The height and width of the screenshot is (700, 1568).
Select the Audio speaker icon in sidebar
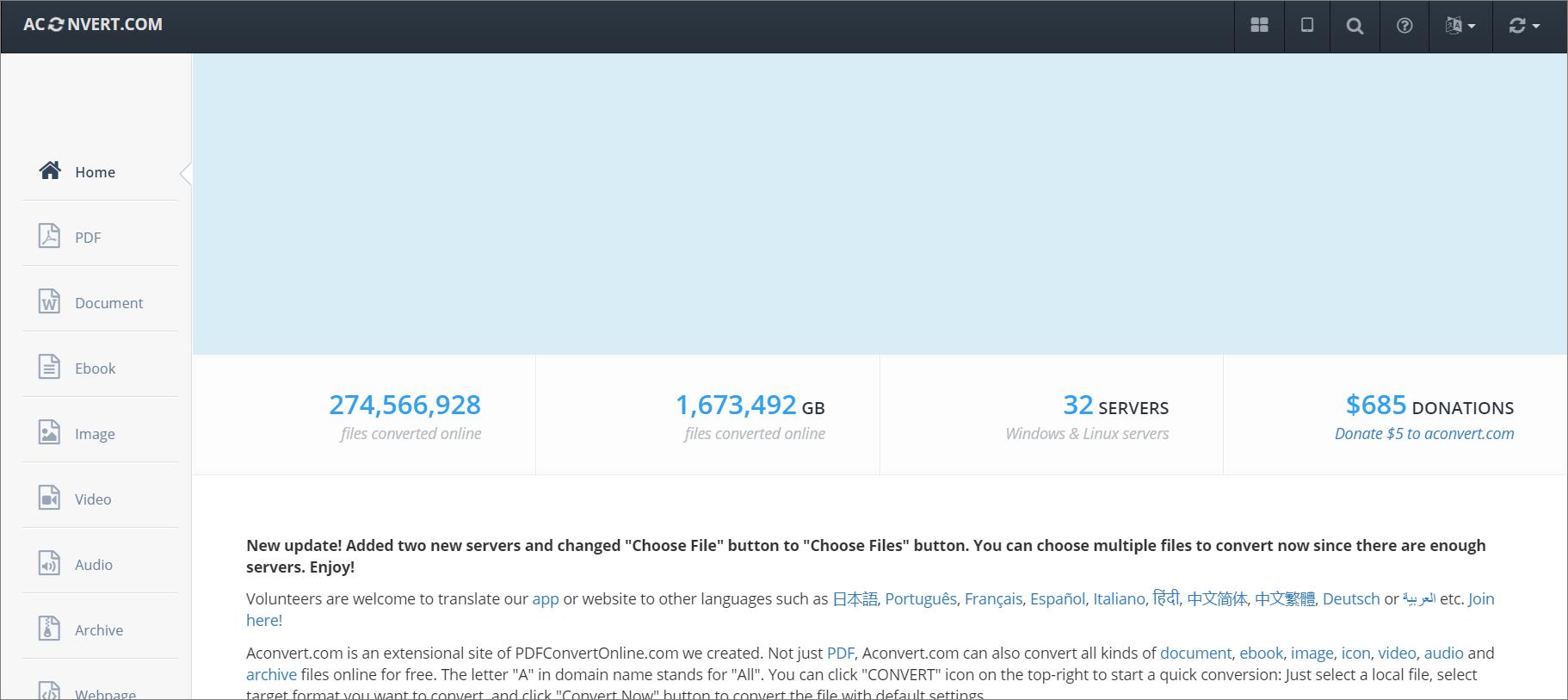[49, 563]
